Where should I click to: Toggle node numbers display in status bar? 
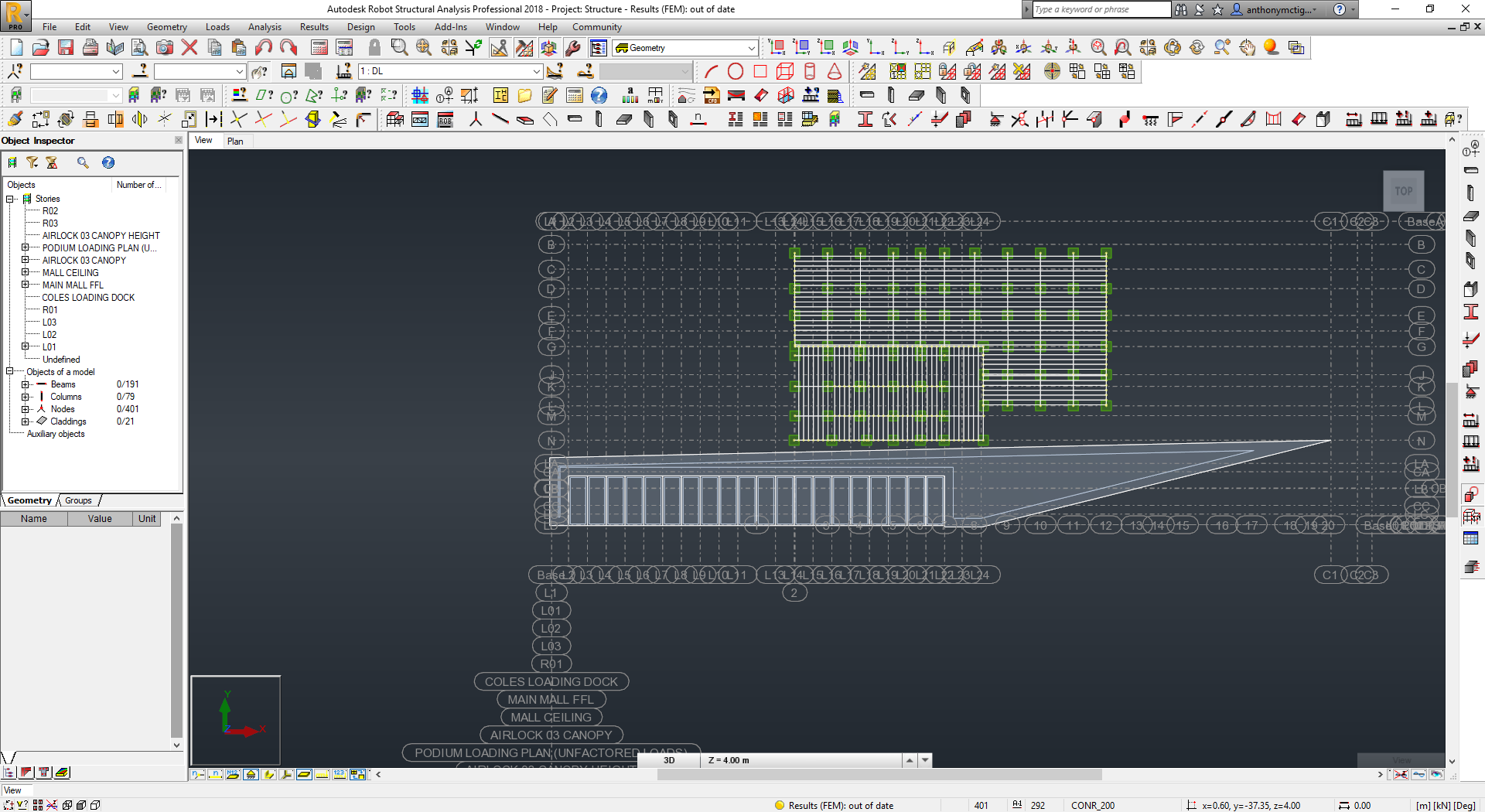point(197,774)
